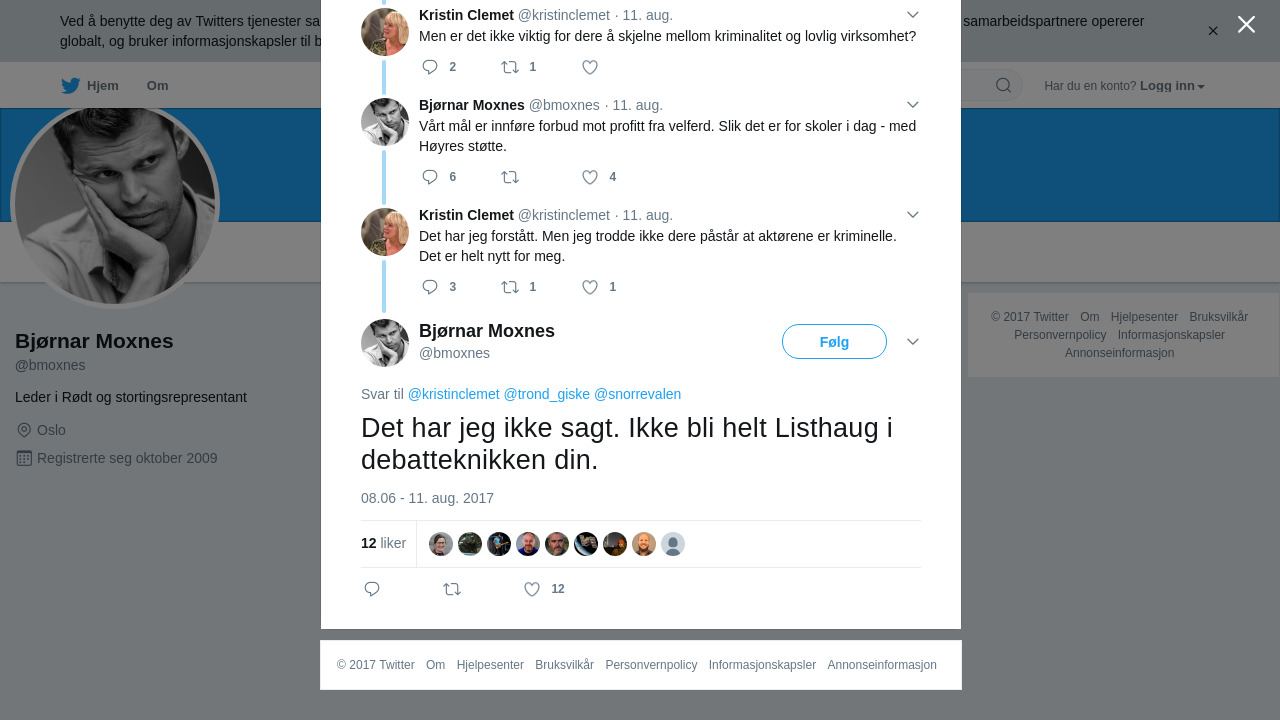Click the search magnifier icon
The height and width of the screenshot is (720, 1280).
pos(1003,85)
